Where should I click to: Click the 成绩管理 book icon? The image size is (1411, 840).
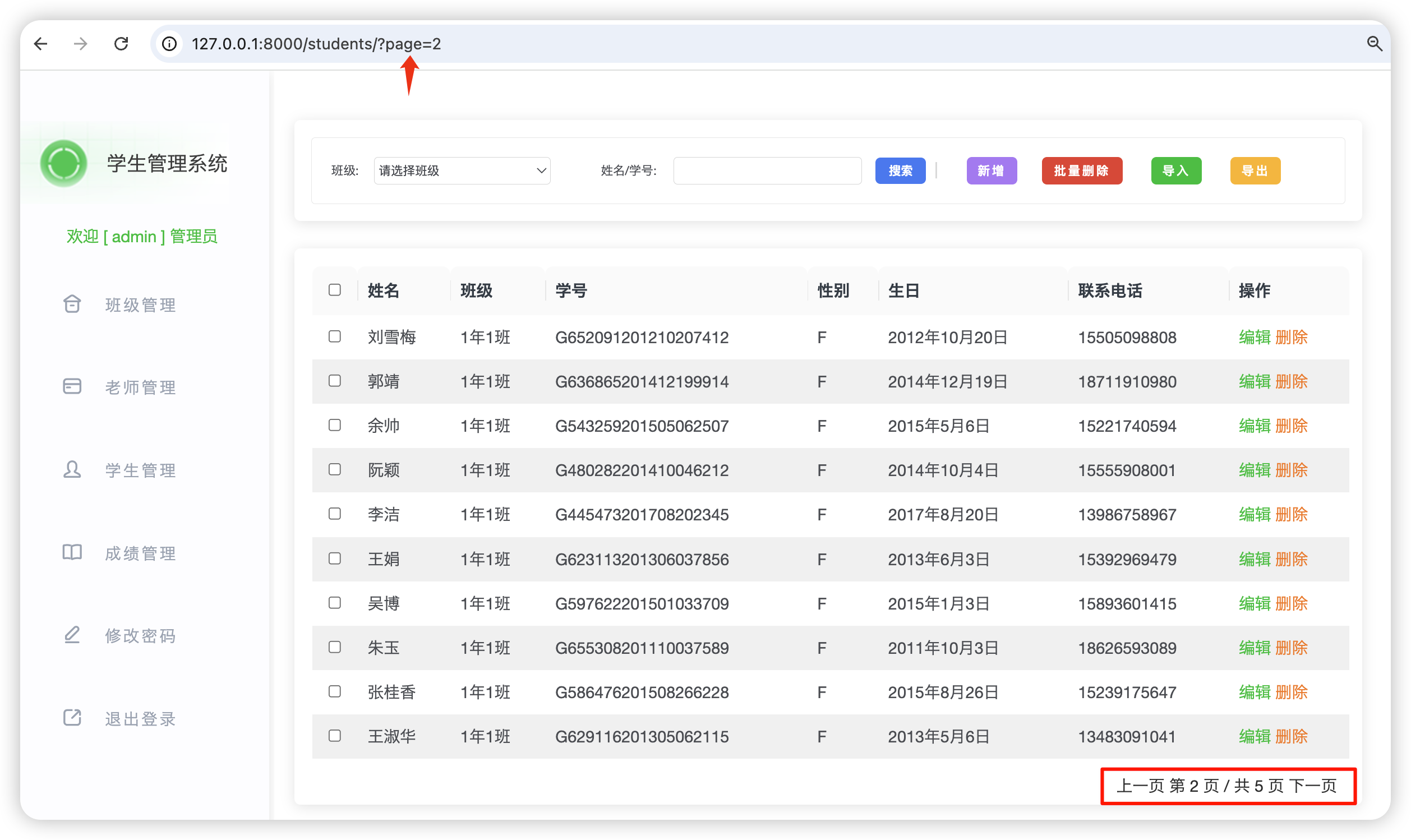(72, 552)
